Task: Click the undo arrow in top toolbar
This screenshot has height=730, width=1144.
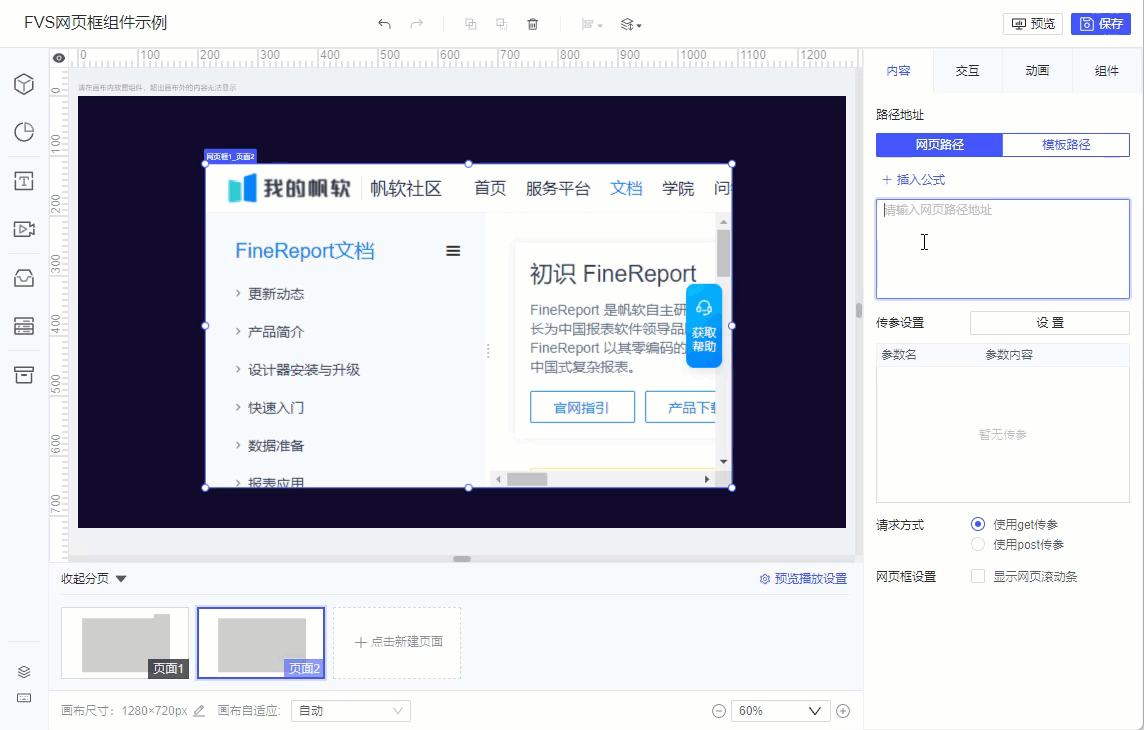Action: [x=384, y=24]
